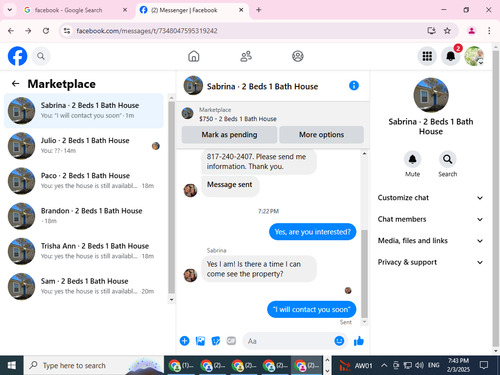Click the browser address bar URL

147,31
